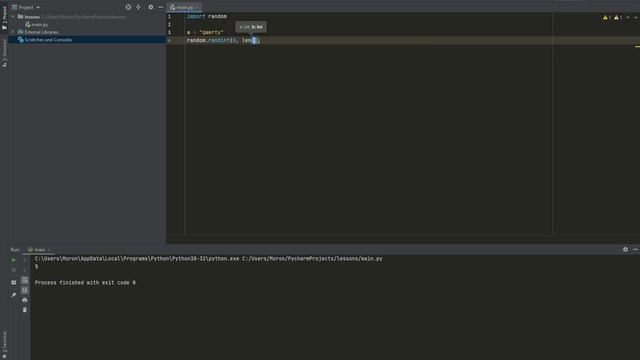The image size is (640, 360).
Task: Toggle the Structure tool window side tab
Action: pyautogui.click(x=4, y=53)
